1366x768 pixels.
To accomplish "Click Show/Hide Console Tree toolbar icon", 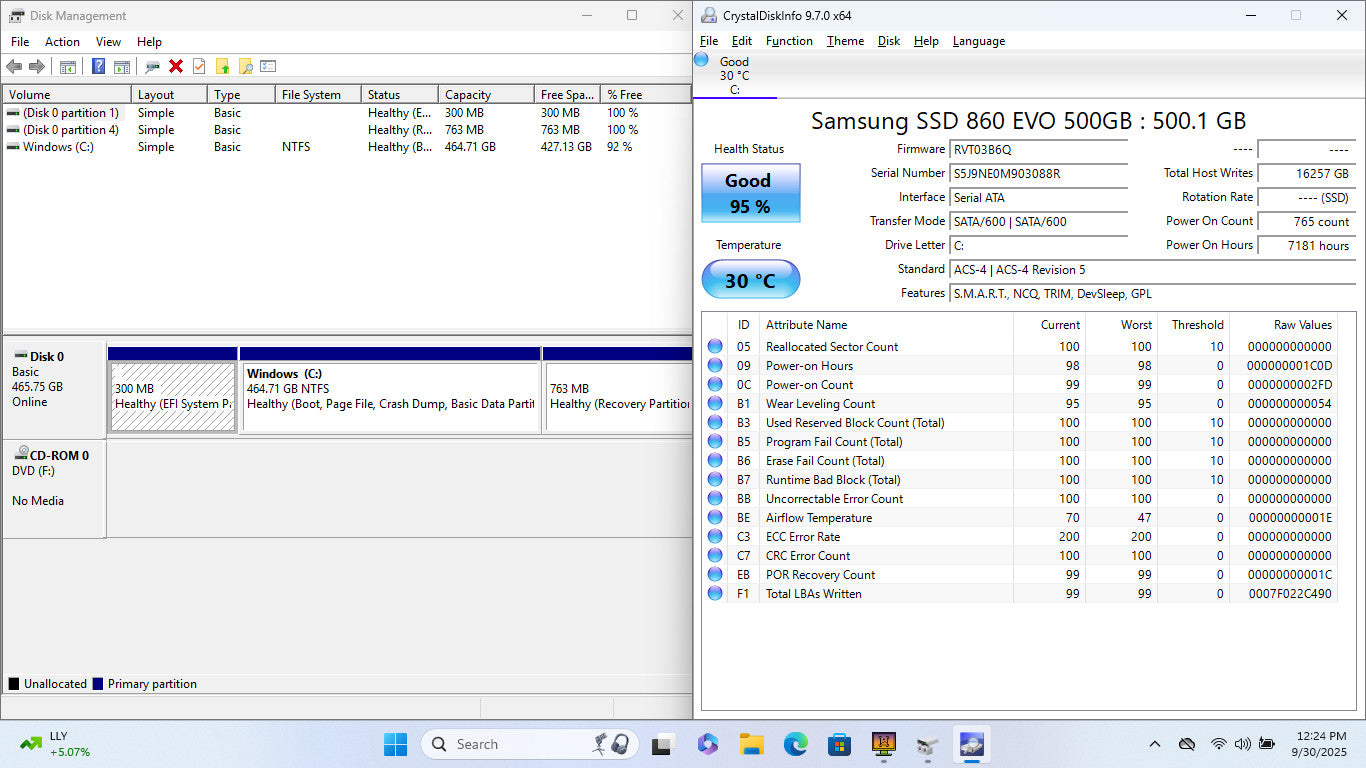I will click(68, 66).
